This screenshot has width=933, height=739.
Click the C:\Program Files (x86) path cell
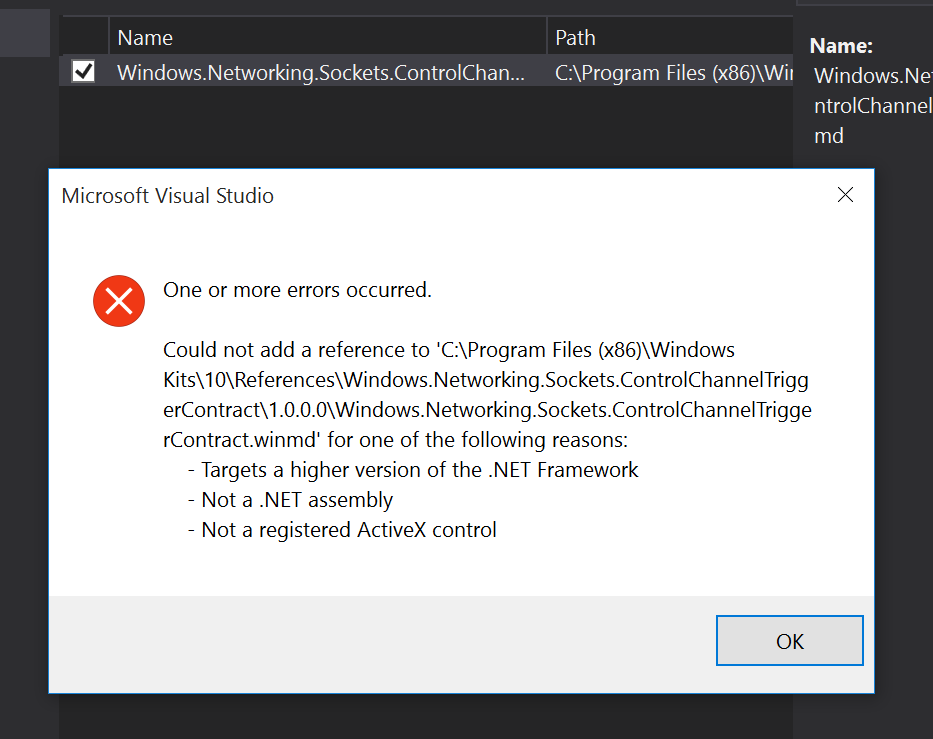tap(674, 73)
